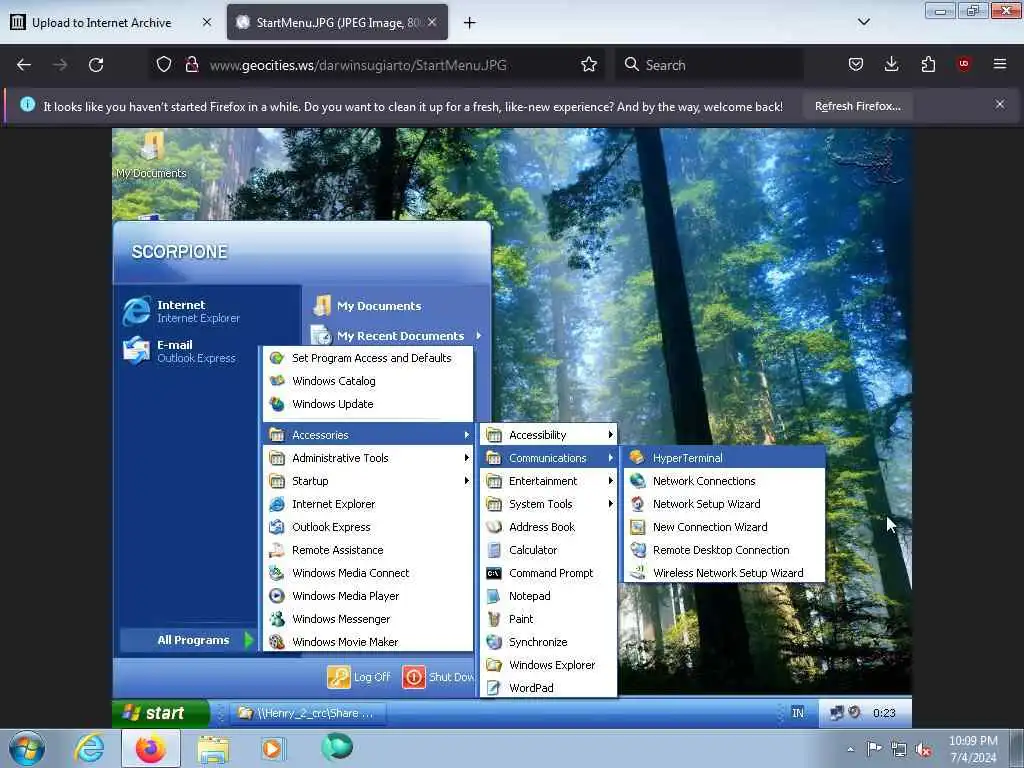Close the Upload to Internet Archive tab
Screen dimensions: 1024x768
coord(206,22)
